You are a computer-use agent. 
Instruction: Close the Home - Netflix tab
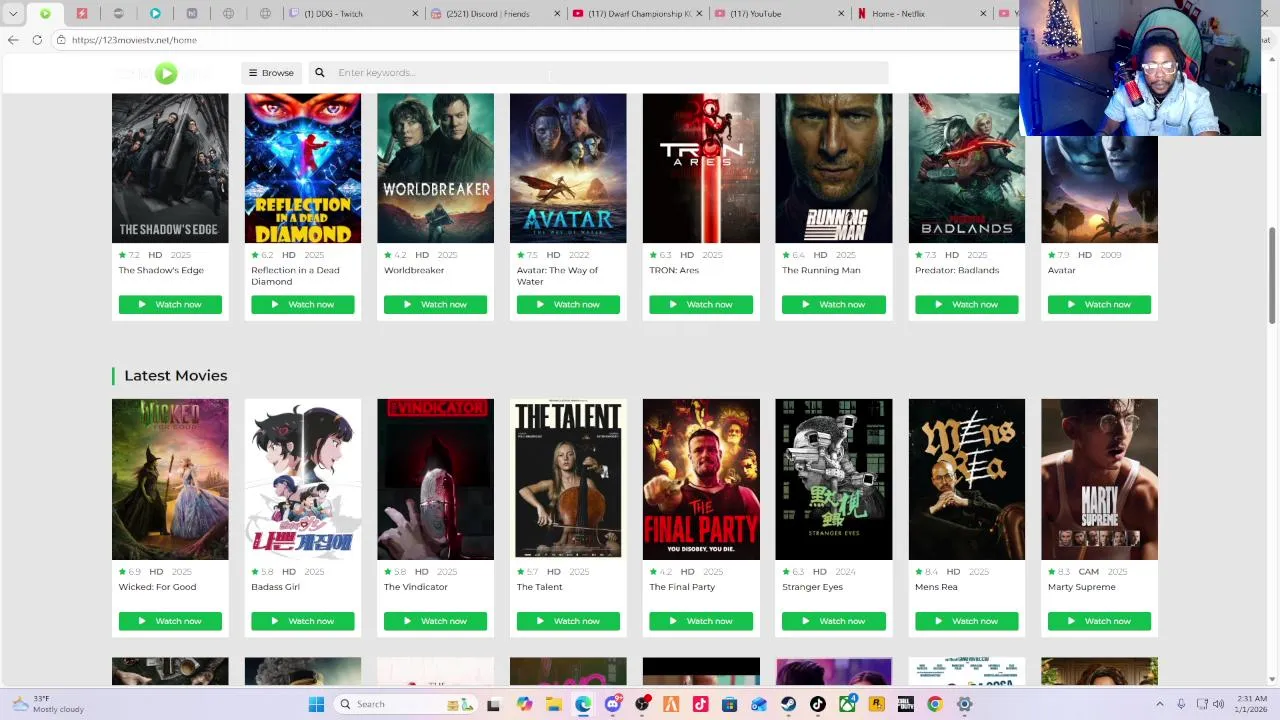(x=983, y=14)
